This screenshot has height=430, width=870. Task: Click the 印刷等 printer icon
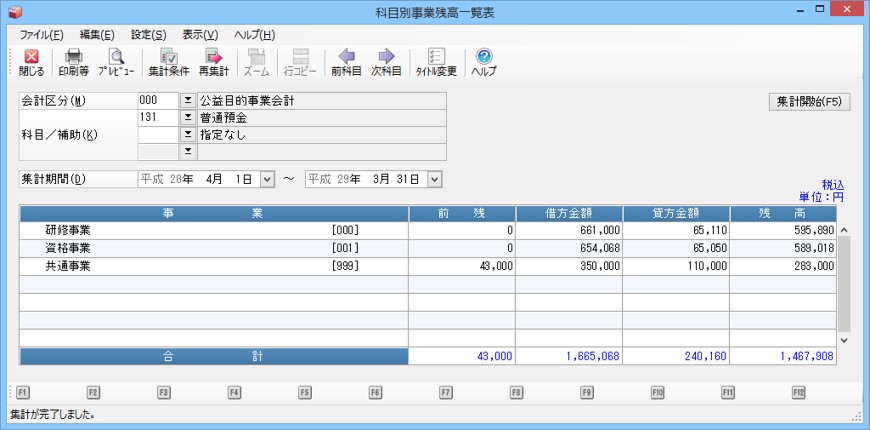pos(73,62)
